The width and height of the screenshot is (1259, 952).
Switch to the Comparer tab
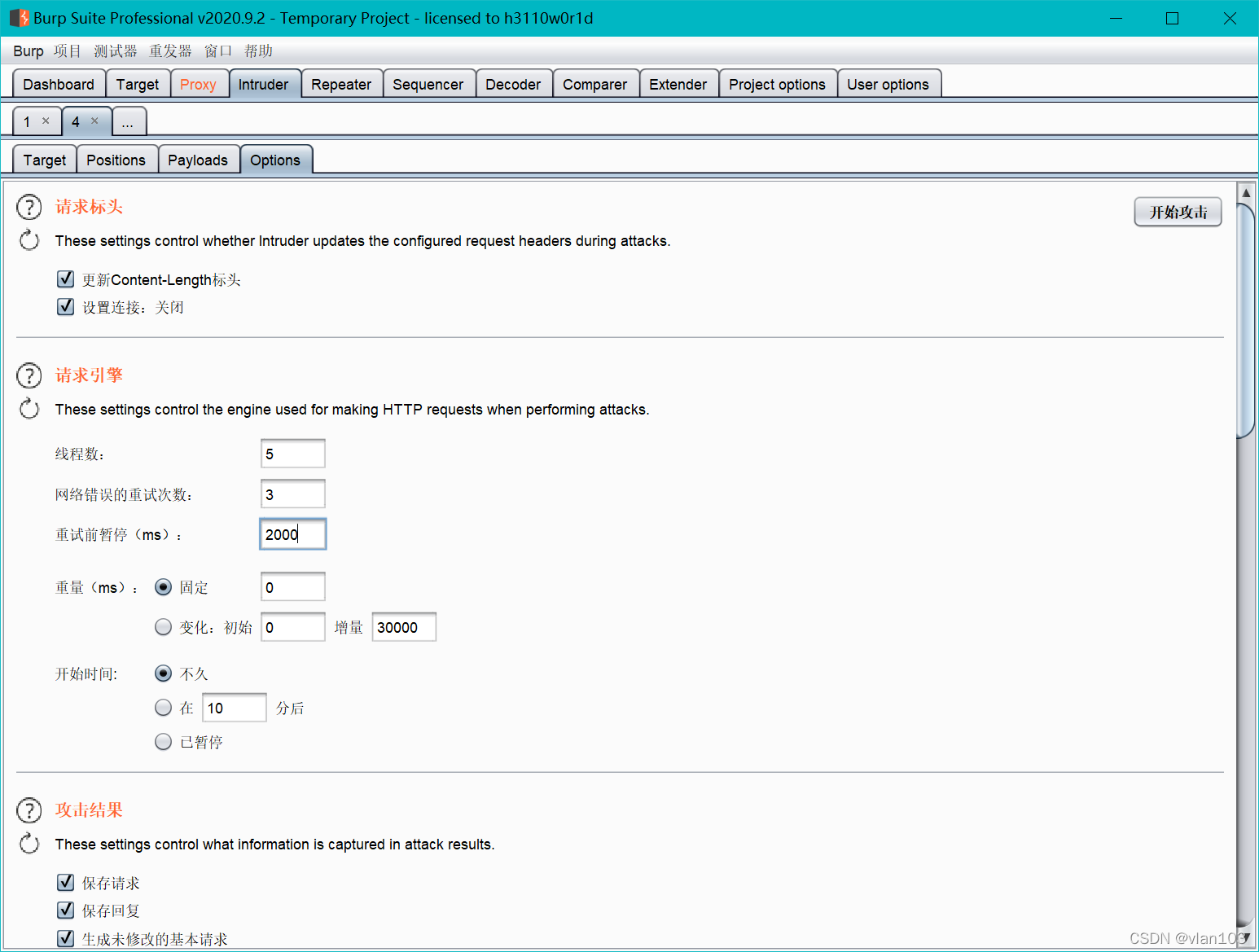[x=595, y=84]
